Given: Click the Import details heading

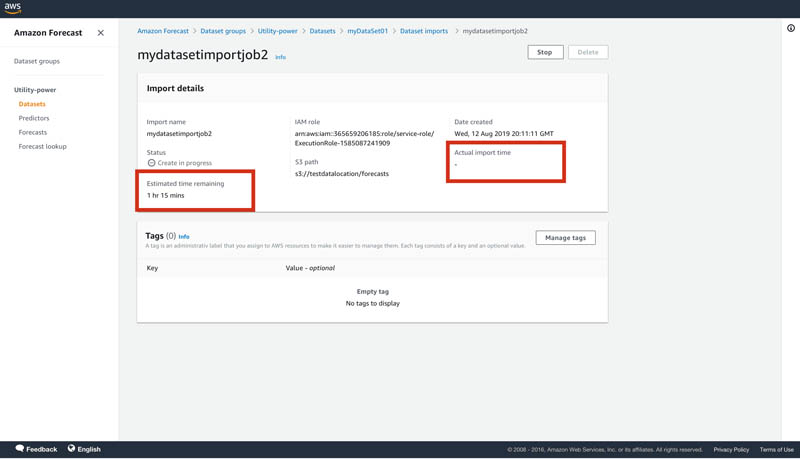Looking at the screenshot, I should [175, 88].
